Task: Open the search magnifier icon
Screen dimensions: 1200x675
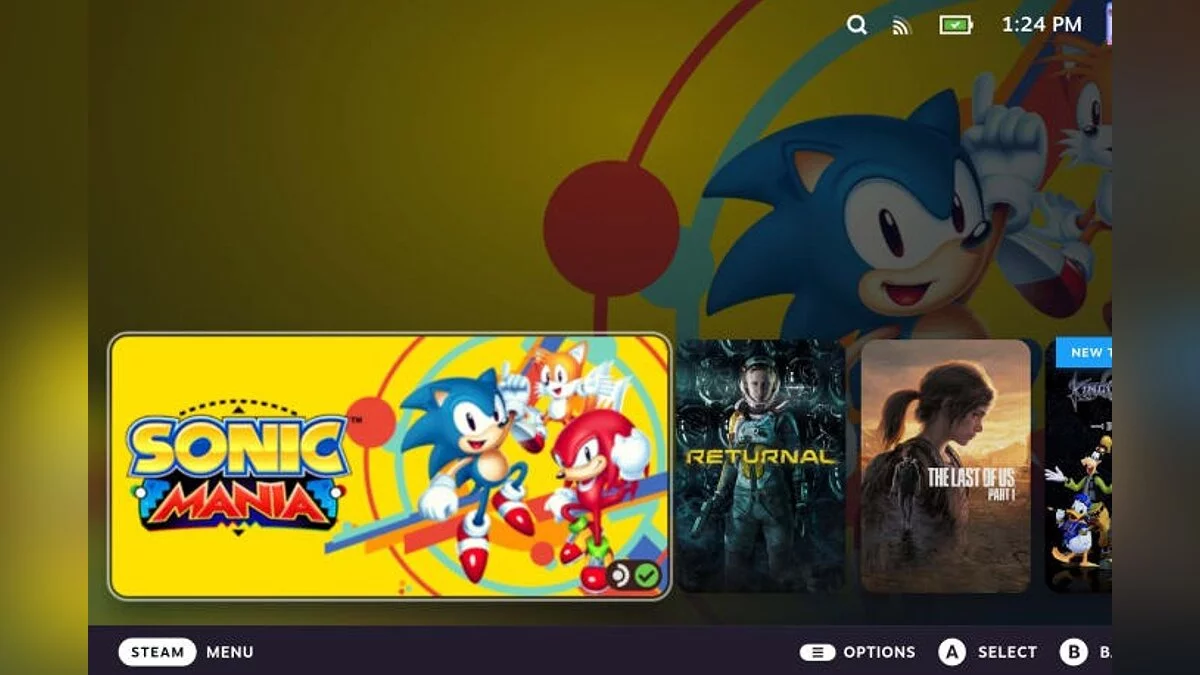Action: click(857, 25)
